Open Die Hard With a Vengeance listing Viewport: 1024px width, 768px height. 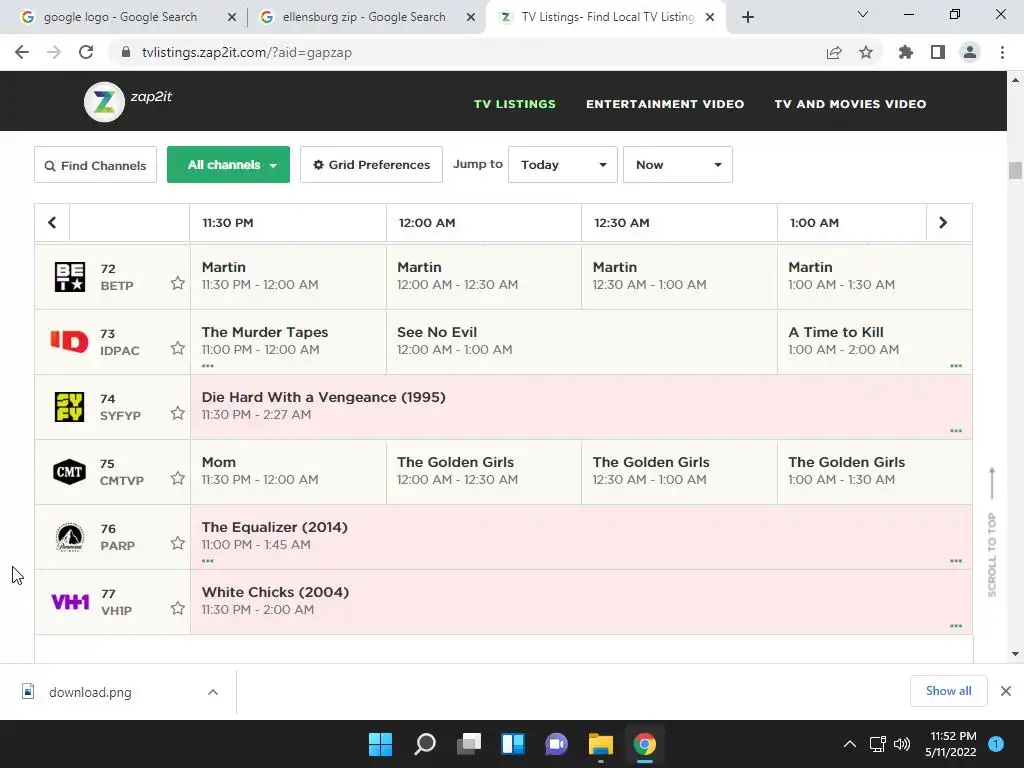pyautogui.click(x=581, y=407)
